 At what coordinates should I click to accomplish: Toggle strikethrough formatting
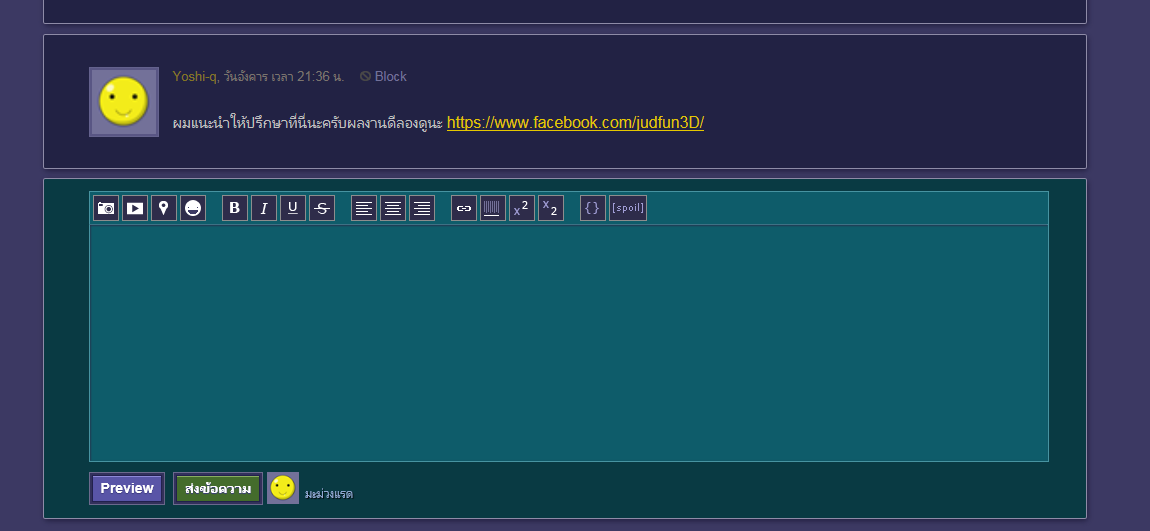(322, 208)
